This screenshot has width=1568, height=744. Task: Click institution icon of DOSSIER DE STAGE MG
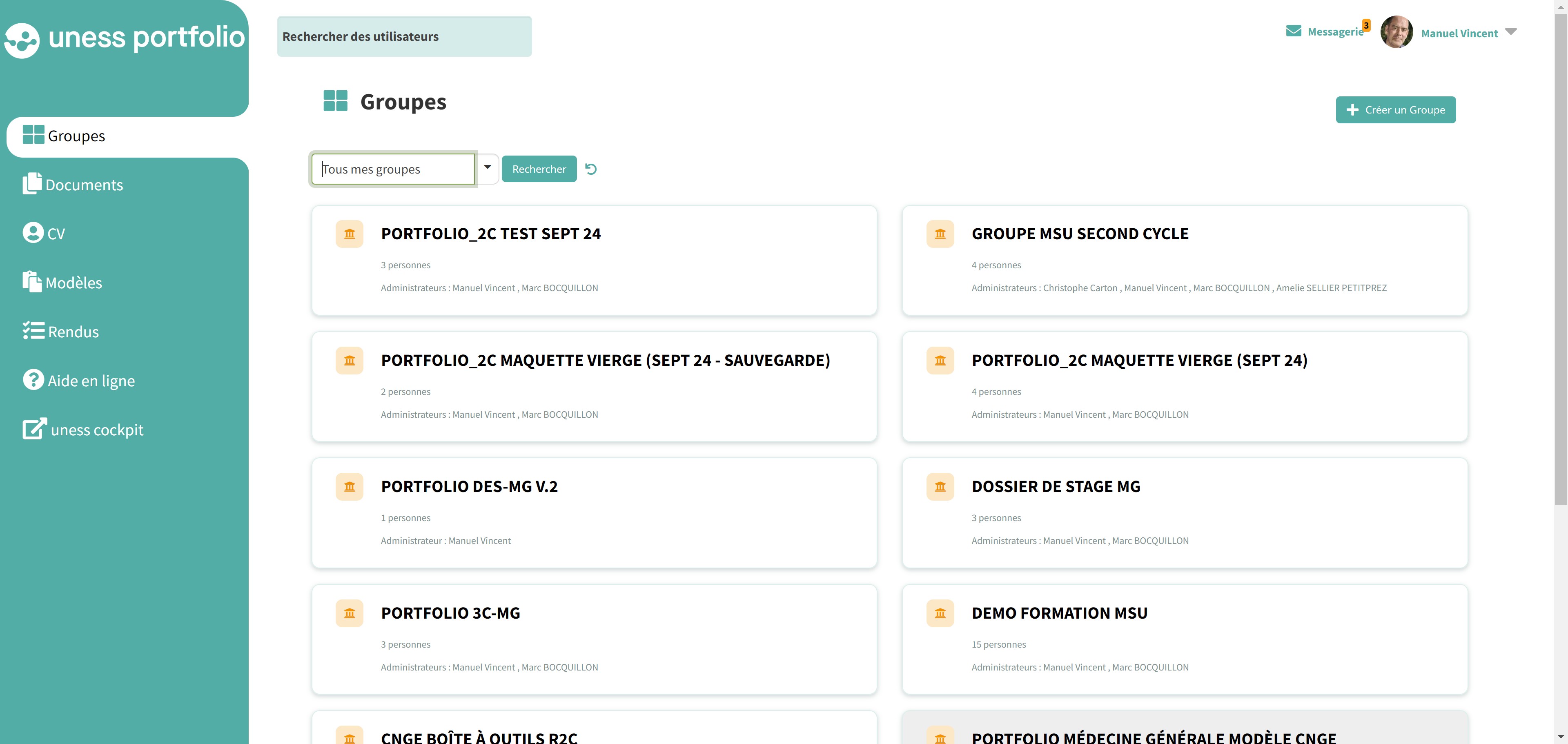click(x=940, y=486)
